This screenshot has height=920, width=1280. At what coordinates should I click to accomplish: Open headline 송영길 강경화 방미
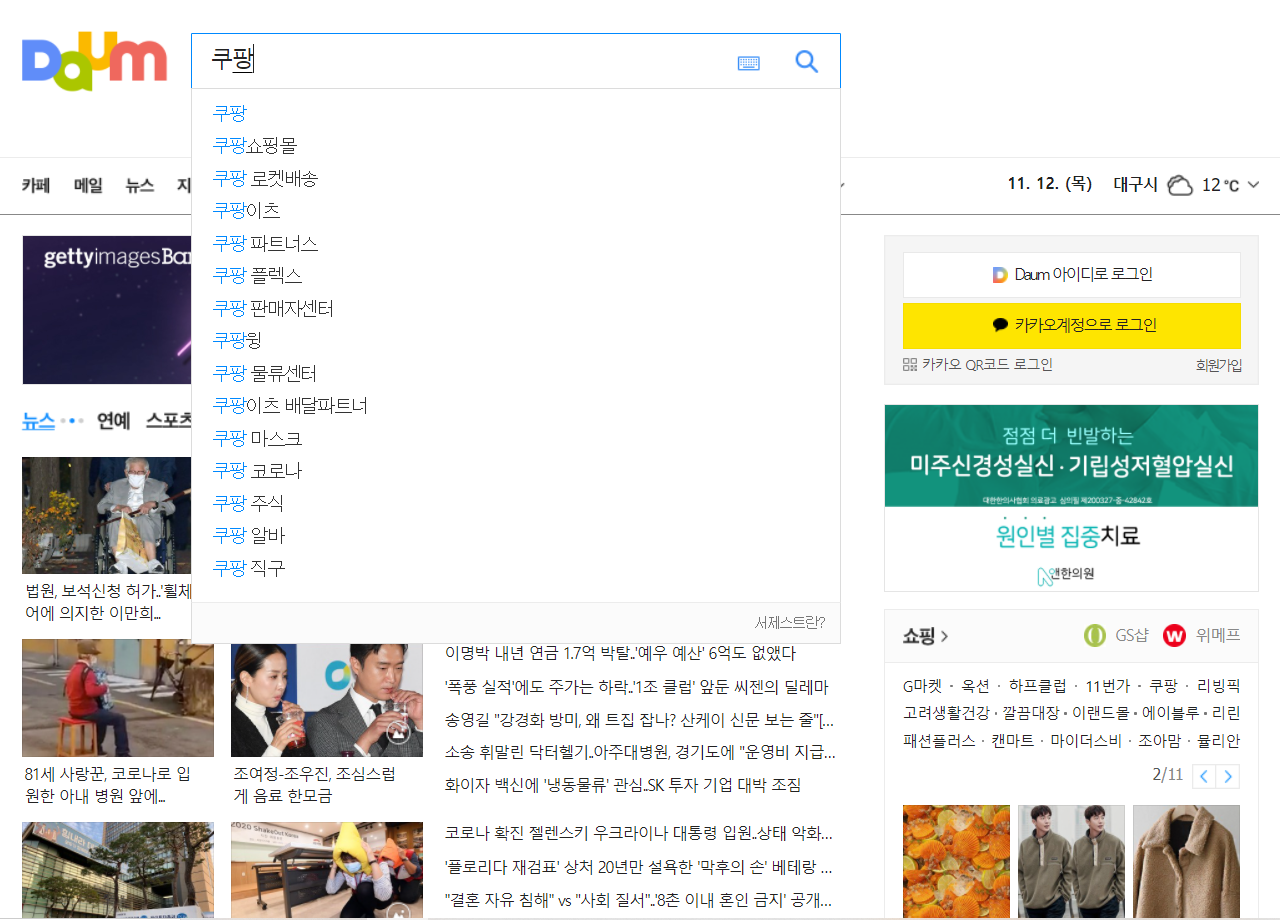coord(639,720)
